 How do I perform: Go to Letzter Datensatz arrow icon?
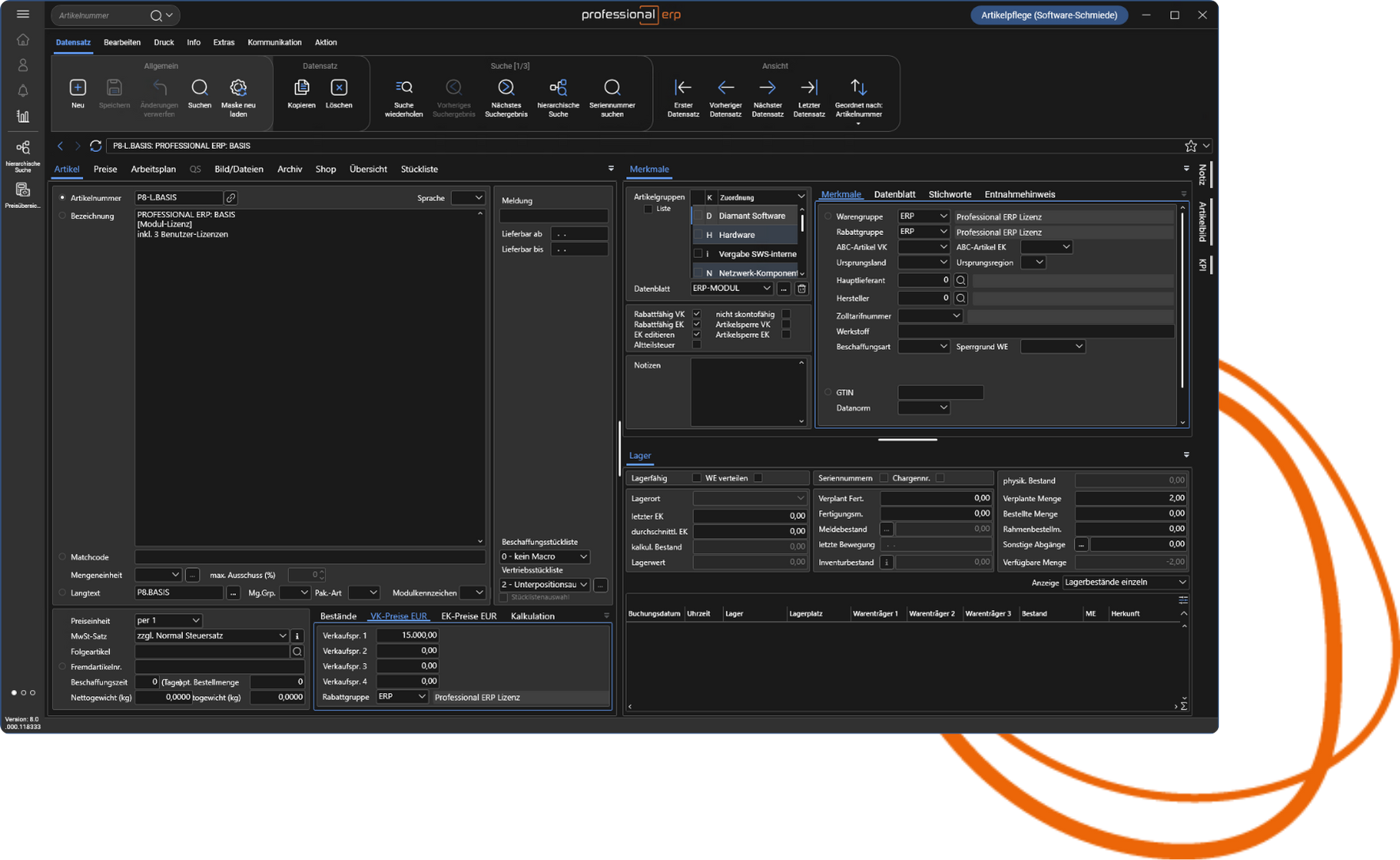coord(809,88)
